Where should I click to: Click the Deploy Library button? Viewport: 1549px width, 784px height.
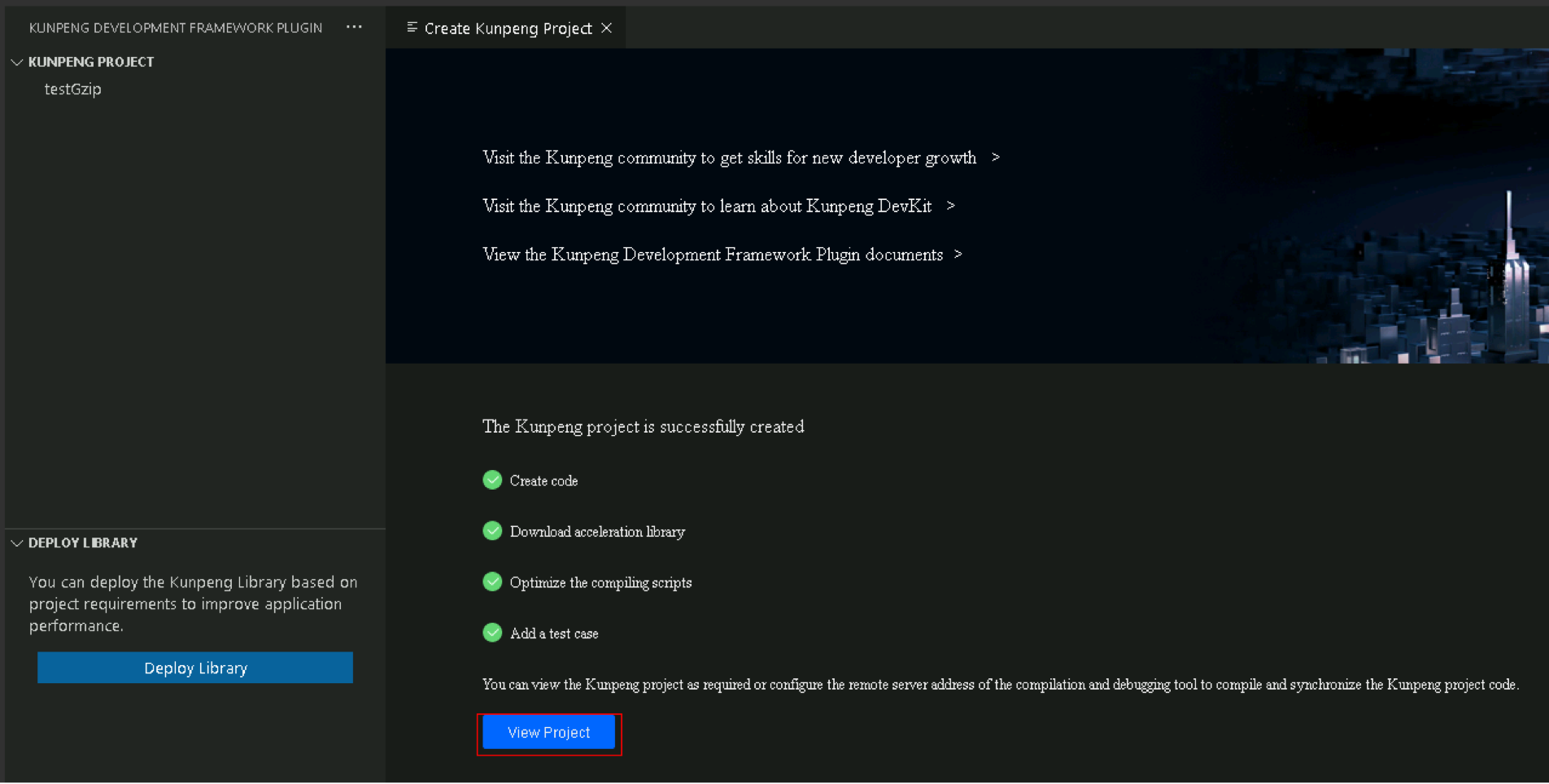coord(195,668)
